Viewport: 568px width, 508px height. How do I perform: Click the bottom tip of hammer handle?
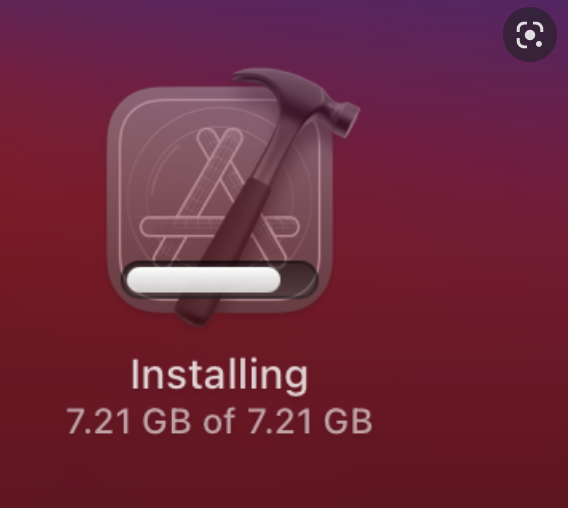pyautogui.click(x=196, y=315)
